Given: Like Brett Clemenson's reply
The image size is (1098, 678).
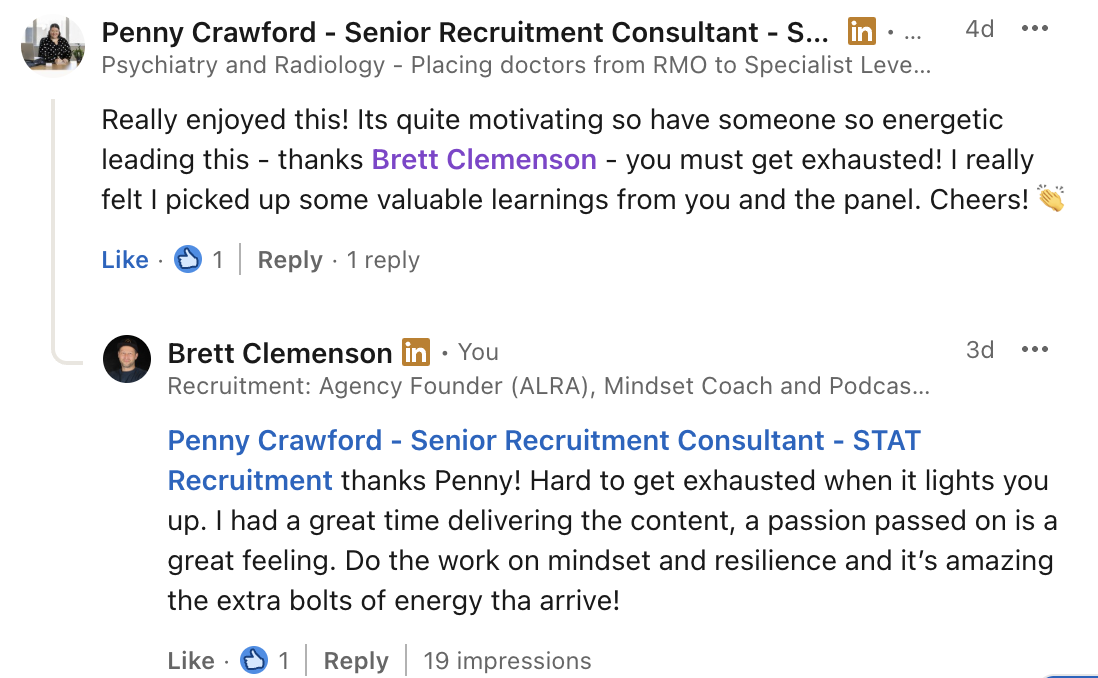Looking at the screenshot, I should (191, 661).
